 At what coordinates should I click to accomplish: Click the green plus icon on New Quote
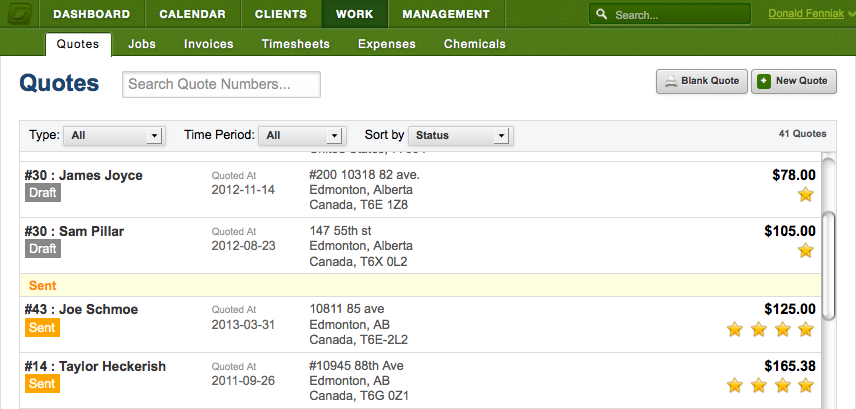(x=764, y=81)
